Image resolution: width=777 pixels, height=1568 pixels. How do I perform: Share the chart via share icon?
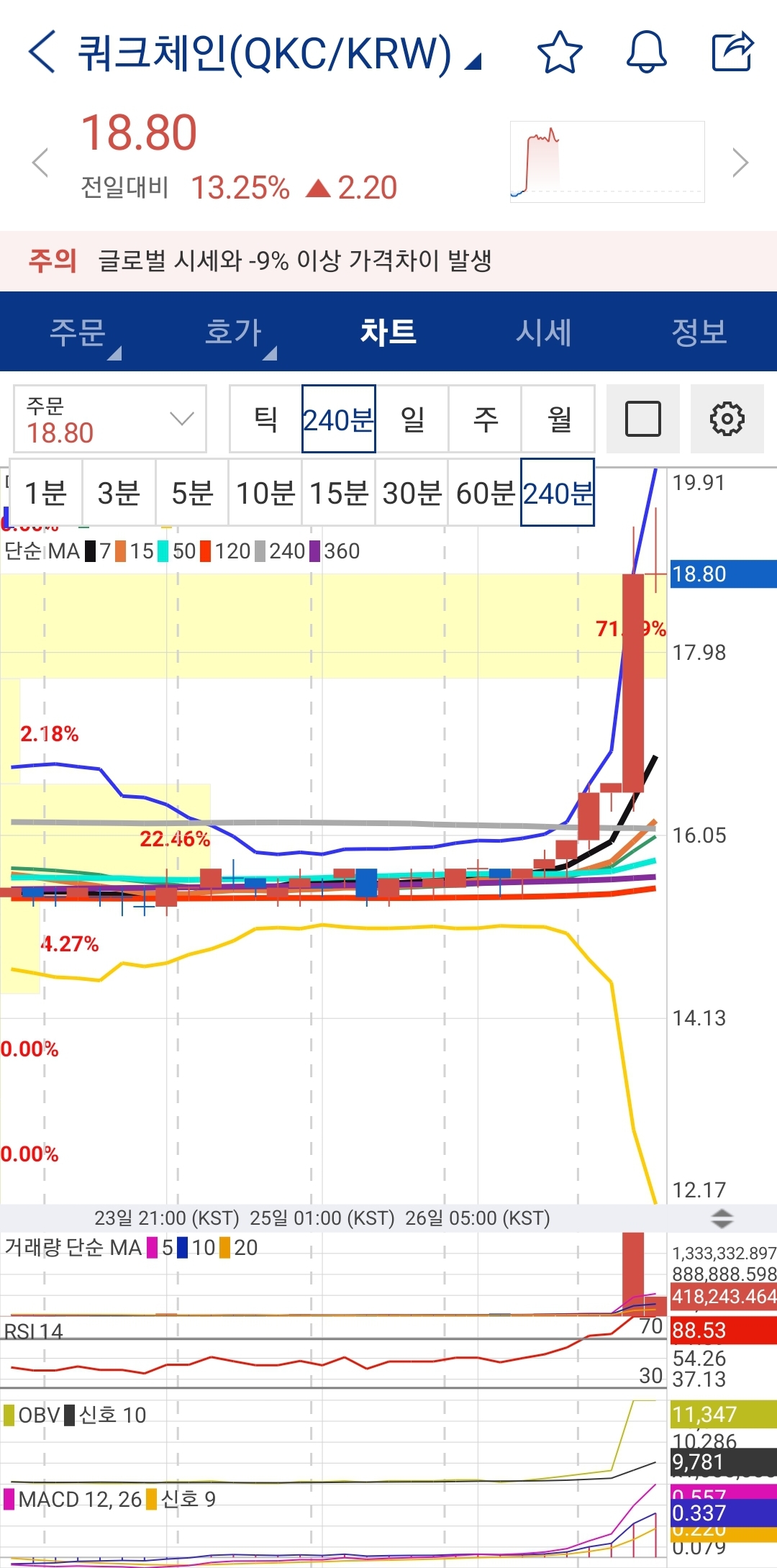coord(732,52)
